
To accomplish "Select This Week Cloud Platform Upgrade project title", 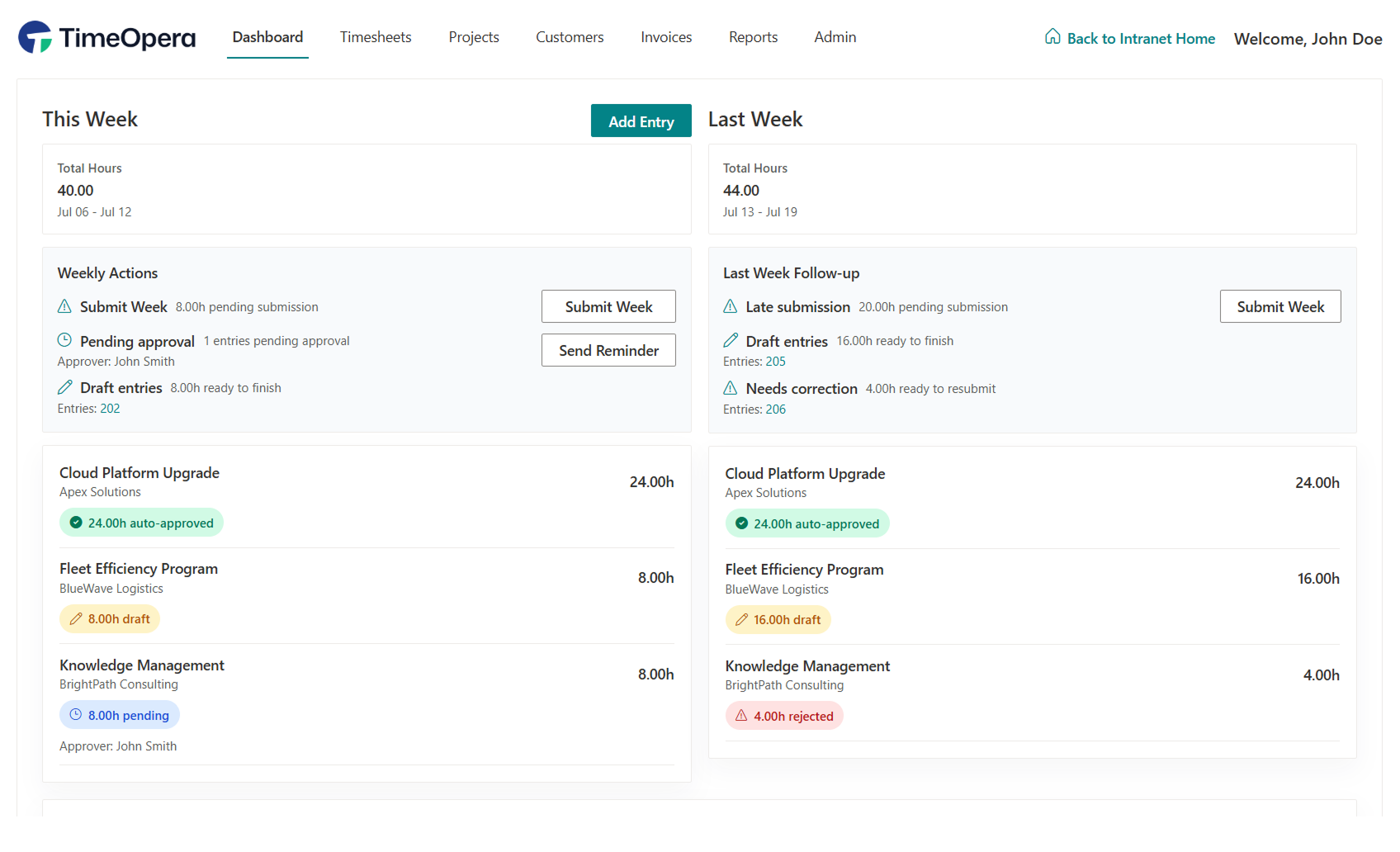I will (140, 473).
